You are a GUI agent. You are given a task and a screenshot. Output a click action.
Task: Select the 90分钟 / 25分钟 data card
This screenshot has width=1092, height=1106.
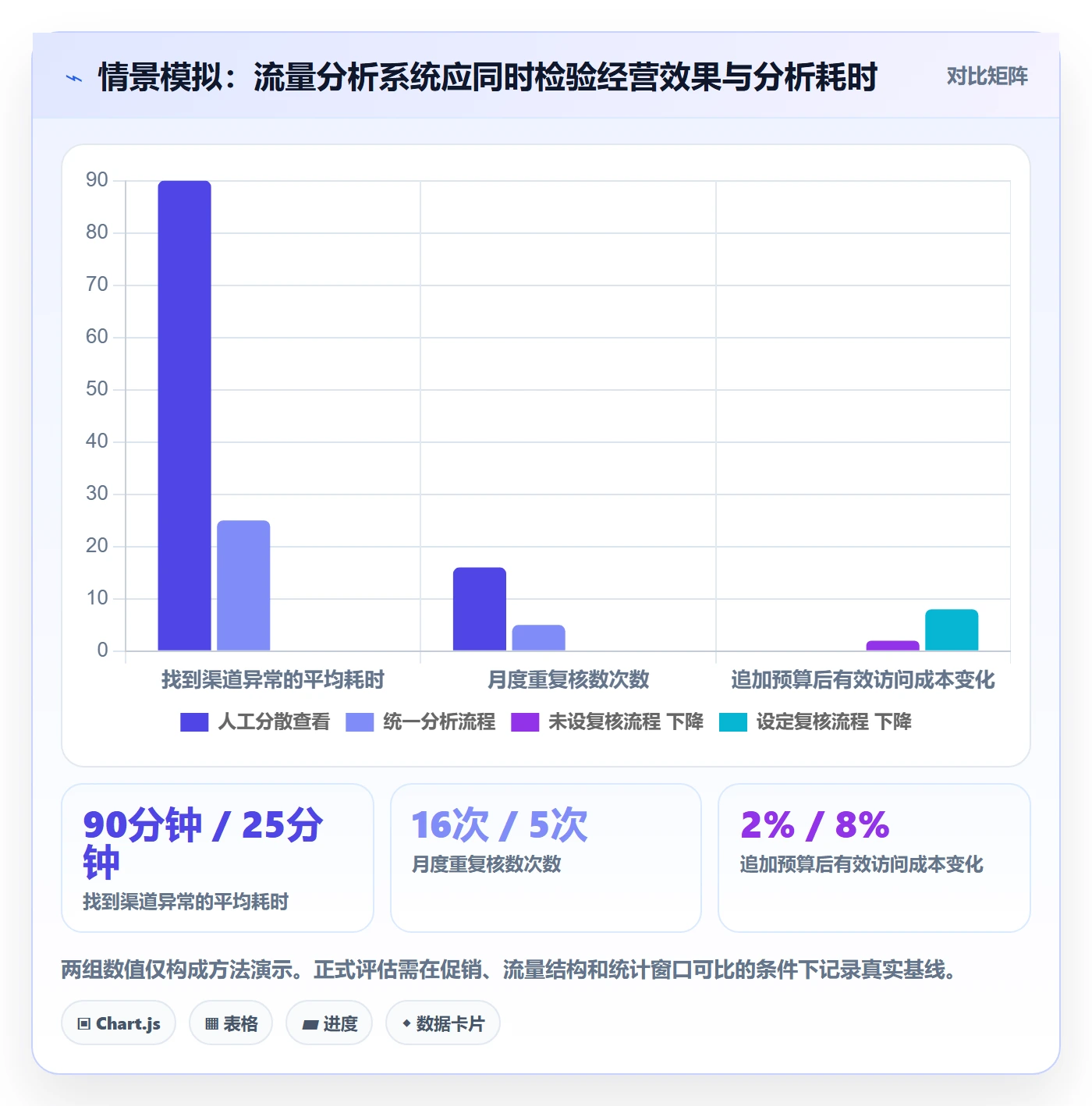click(218, 858)
